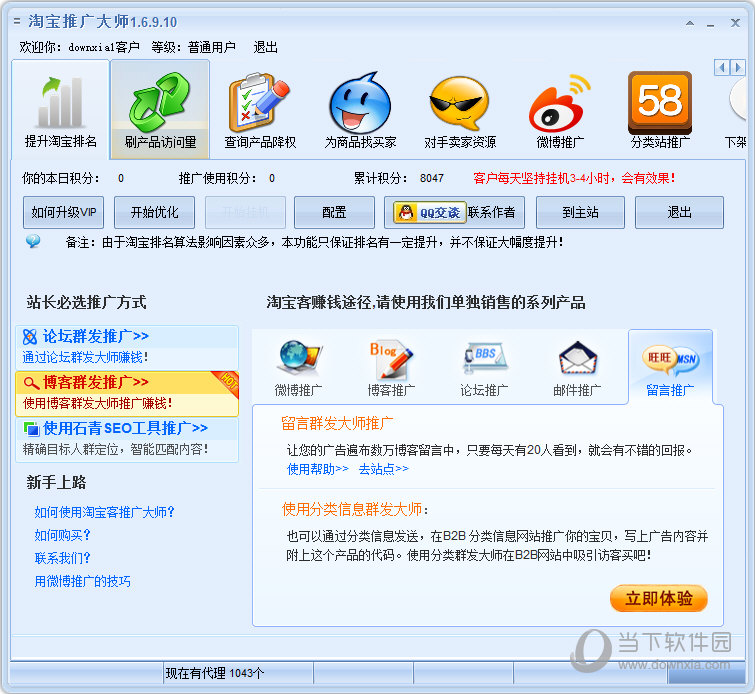Switch to 博客推广 Blog tab
This screenshot has height=694, width=755.
coord(391,368)
